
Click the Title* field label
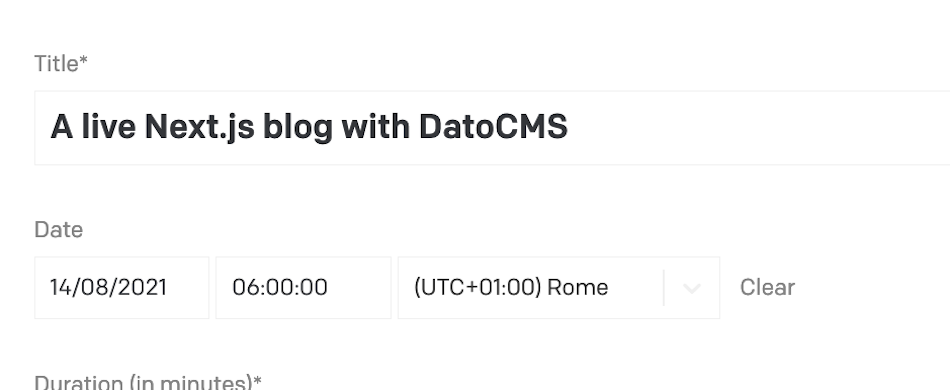pyautogui.click(x=61, y=64)
